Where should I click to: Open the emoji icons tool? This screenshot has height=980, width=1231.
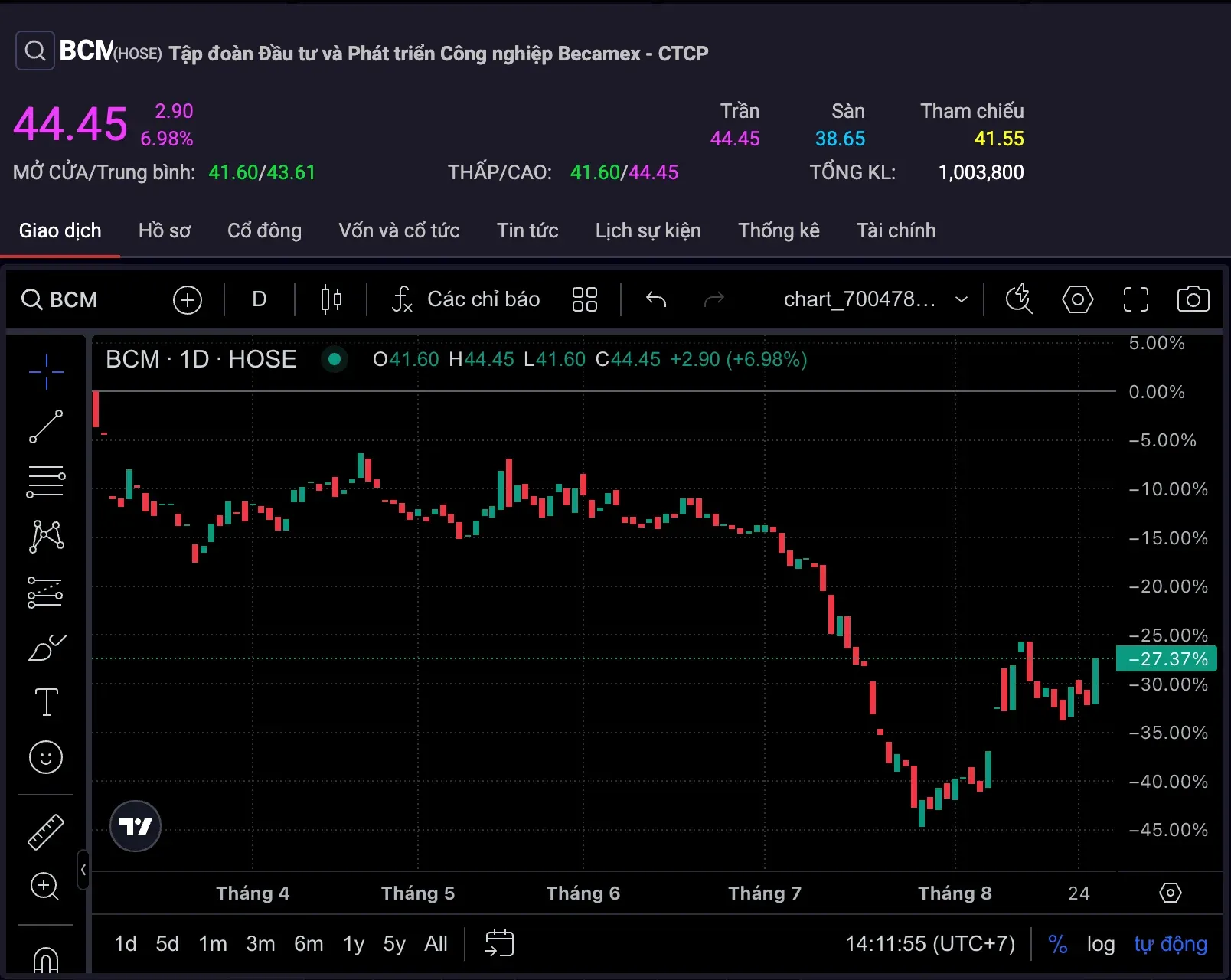(x=46, y=758)
